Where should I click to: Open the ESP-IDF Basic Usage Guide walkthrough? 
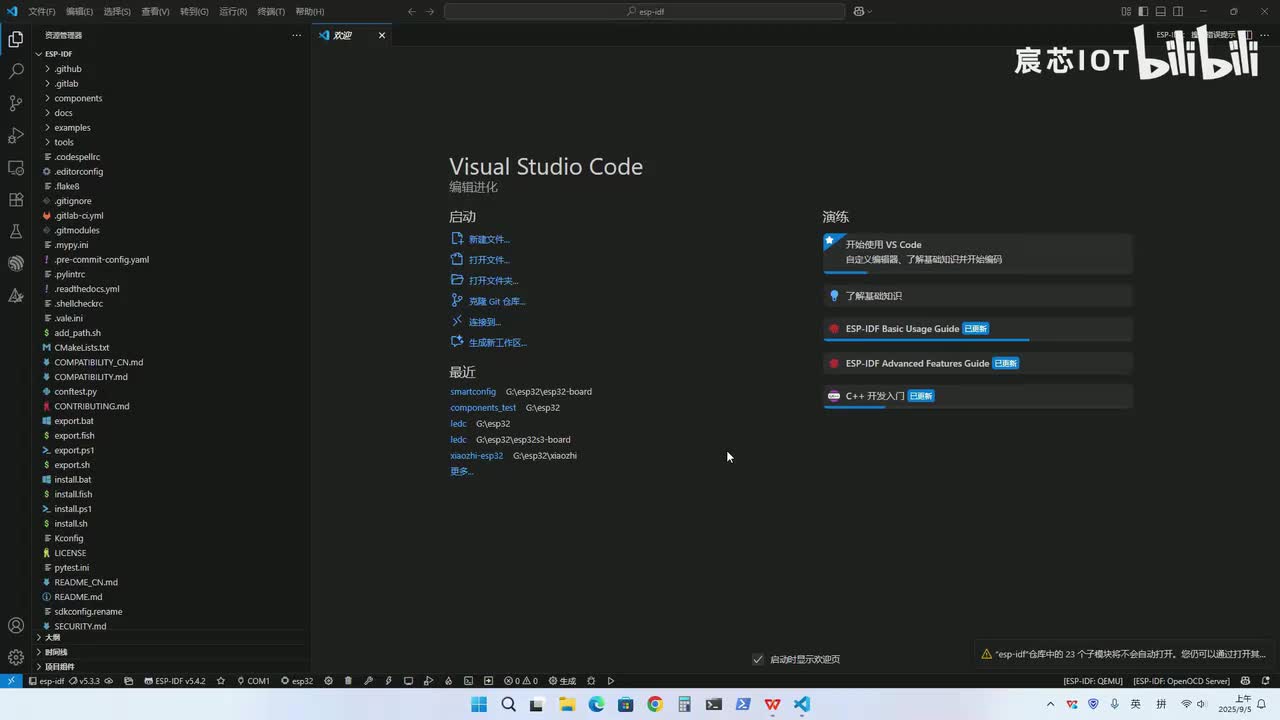(x=978, y=329)
